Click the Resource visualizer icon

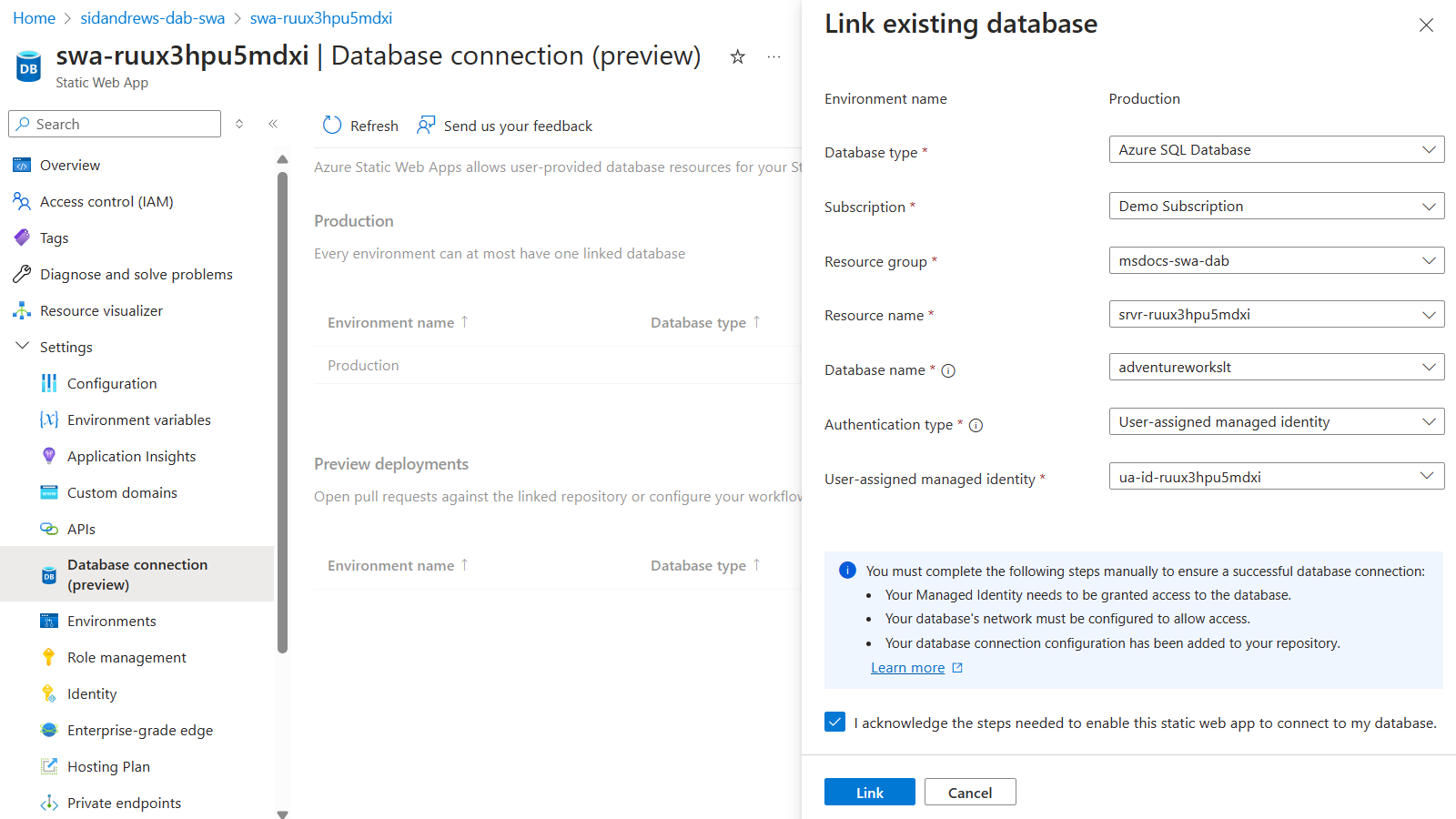[x=22, y=310]
